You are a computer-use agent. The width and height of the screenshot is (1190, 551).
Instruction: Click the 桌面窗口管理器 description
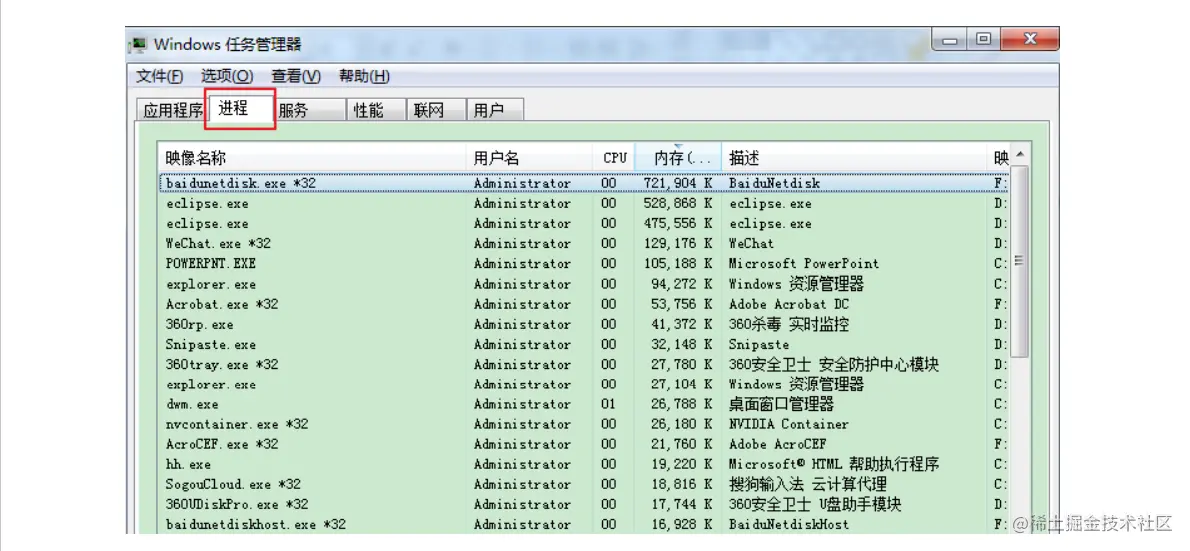pos(781,404)
